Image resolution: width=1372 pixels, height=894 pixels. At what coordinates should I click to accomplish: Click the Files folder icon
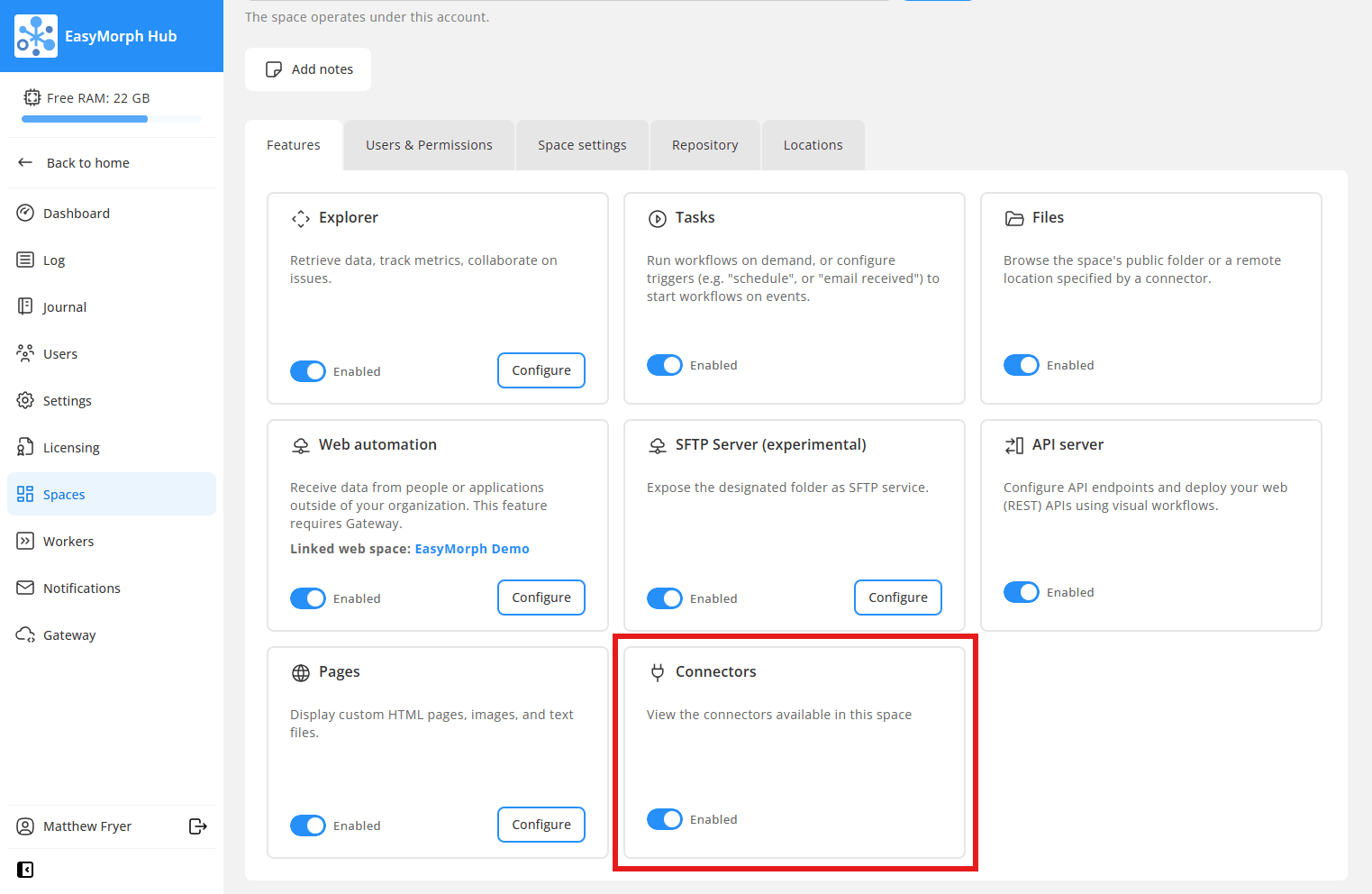(1014, 218)
